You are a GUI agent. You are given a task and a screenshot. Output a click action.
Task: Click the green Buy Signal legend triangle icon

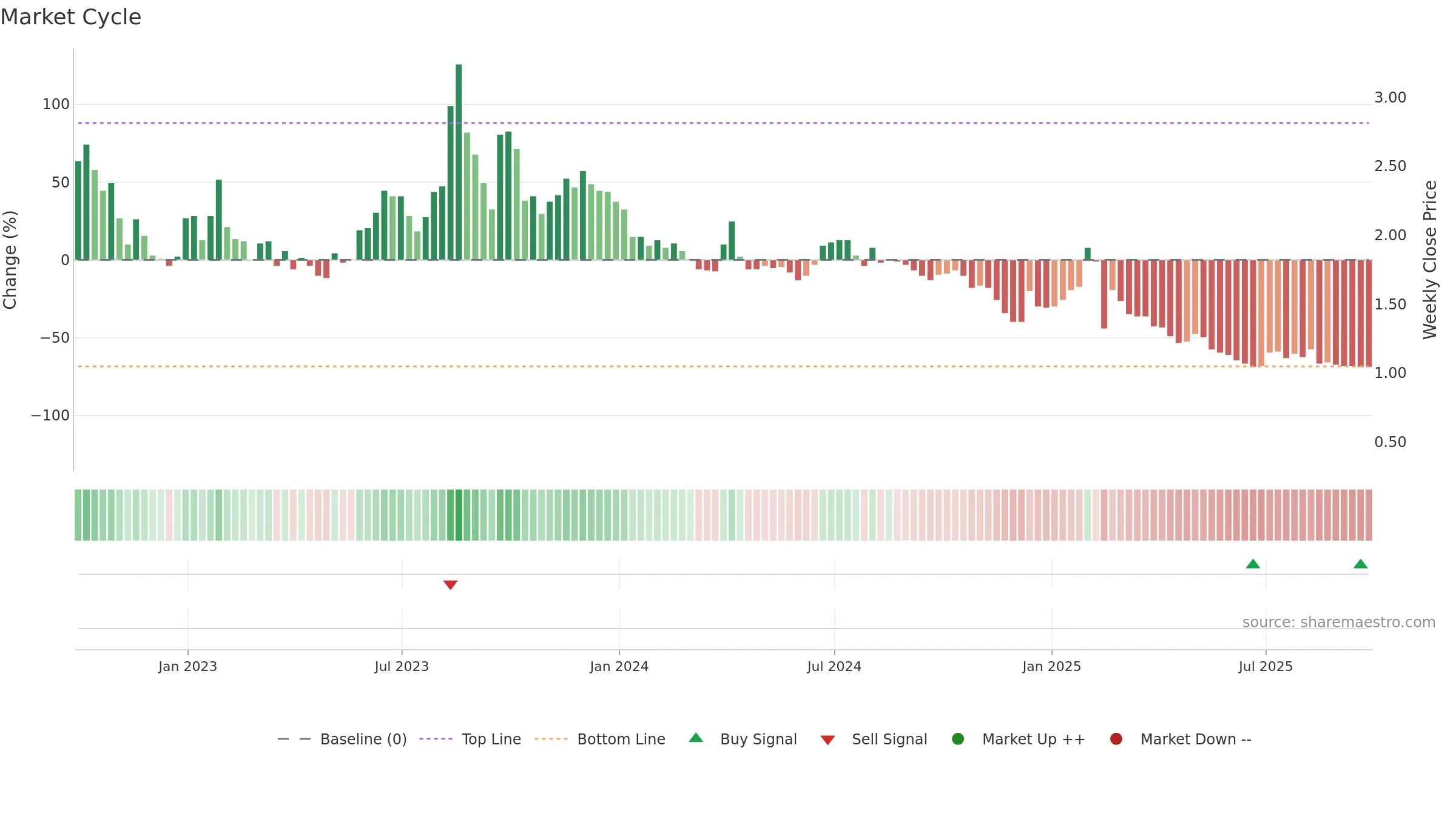696,738
